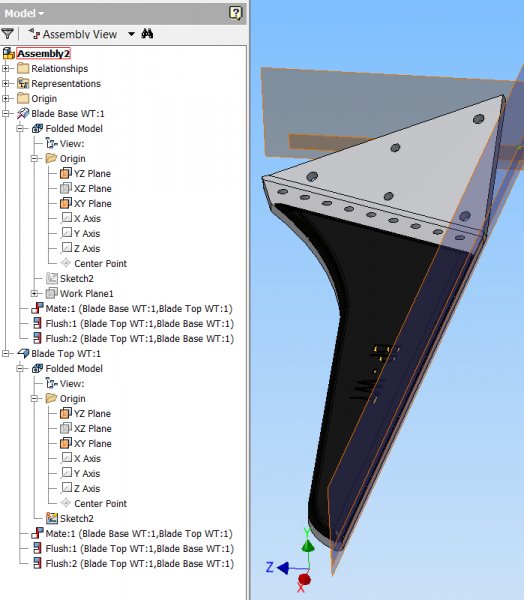Screen dimensions: 524x600
Task: Click the Mate:1 constraint icon under Blade Base
Action: click(37, 308)
